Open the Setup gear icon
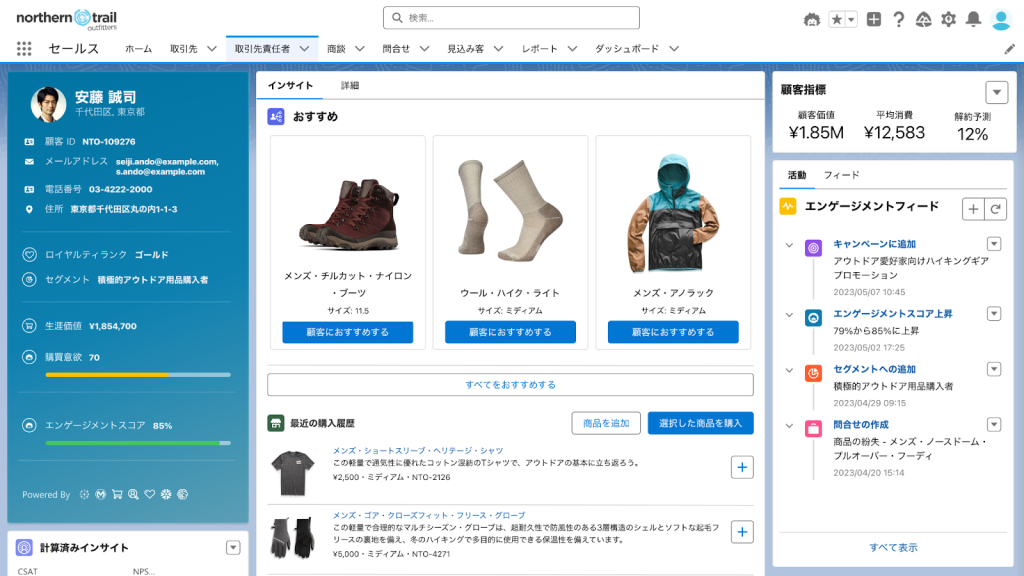 click(948, 19)
